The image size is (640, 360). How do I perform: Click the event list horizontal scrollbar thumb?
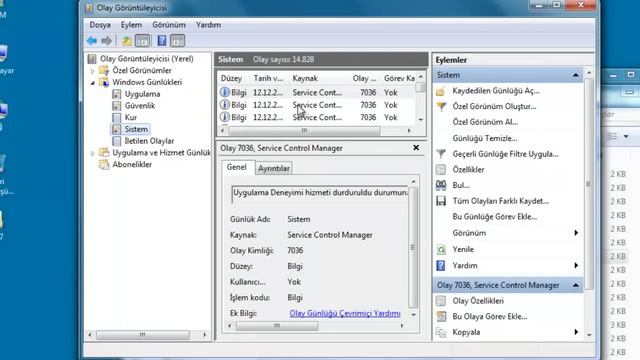pos(304,131)
